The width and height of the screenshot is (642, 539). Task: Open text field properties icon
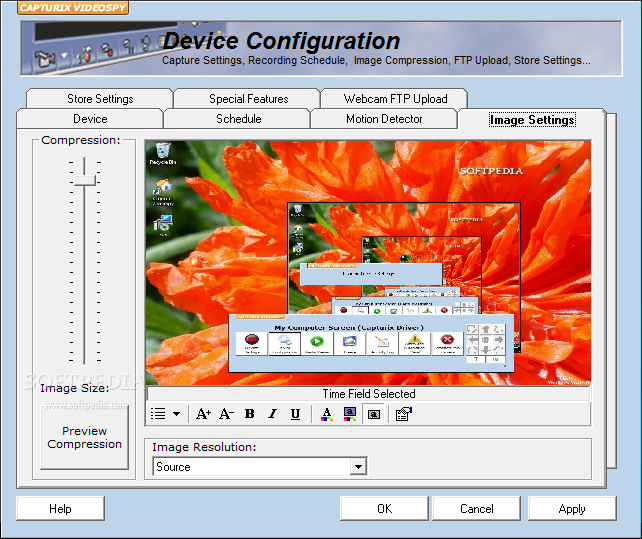[x=403, y=414]
